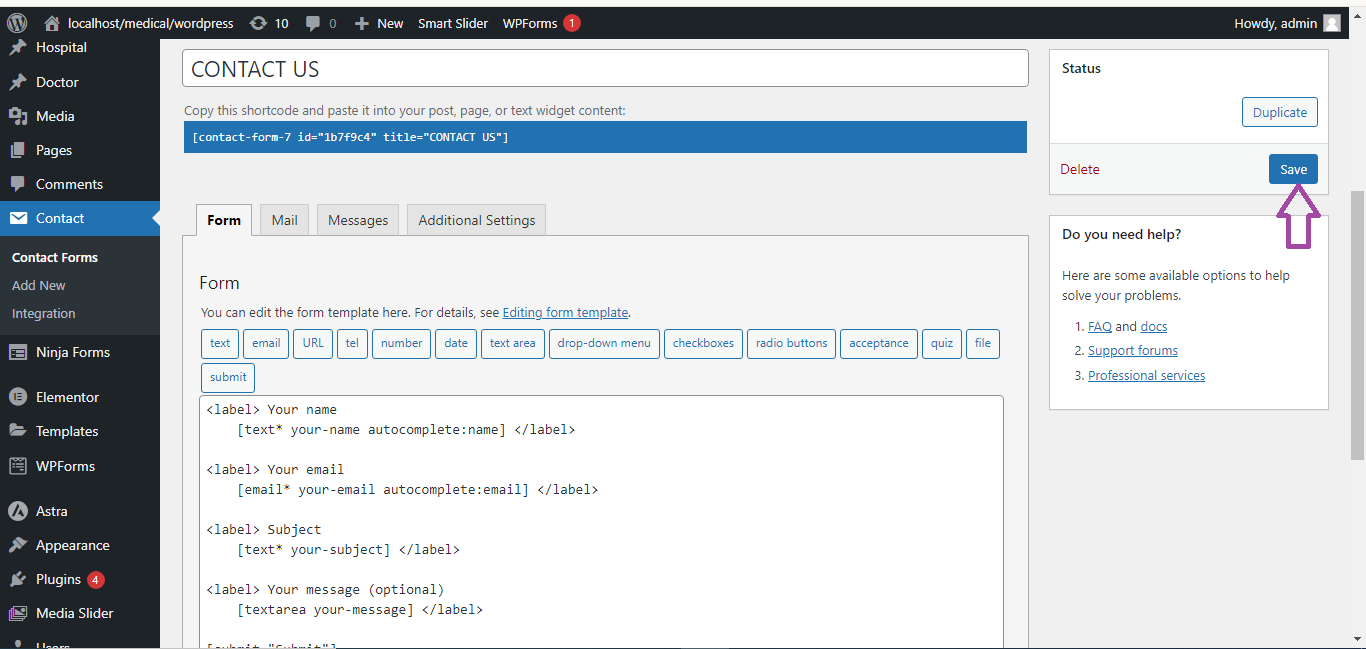The height and width of the screenshot is (649, 1366).
Task: Open Media from the sidebar icon
Action: (18, 116)
